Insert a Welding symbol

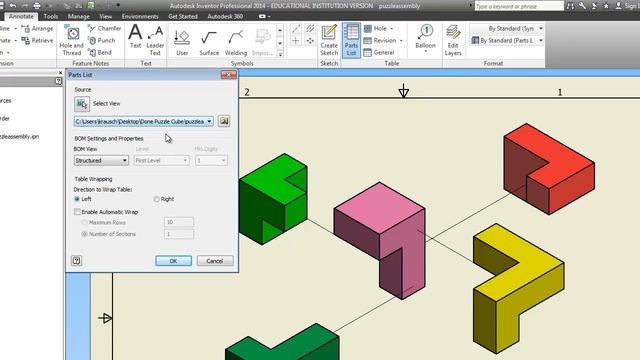click(x=236, y=42)
